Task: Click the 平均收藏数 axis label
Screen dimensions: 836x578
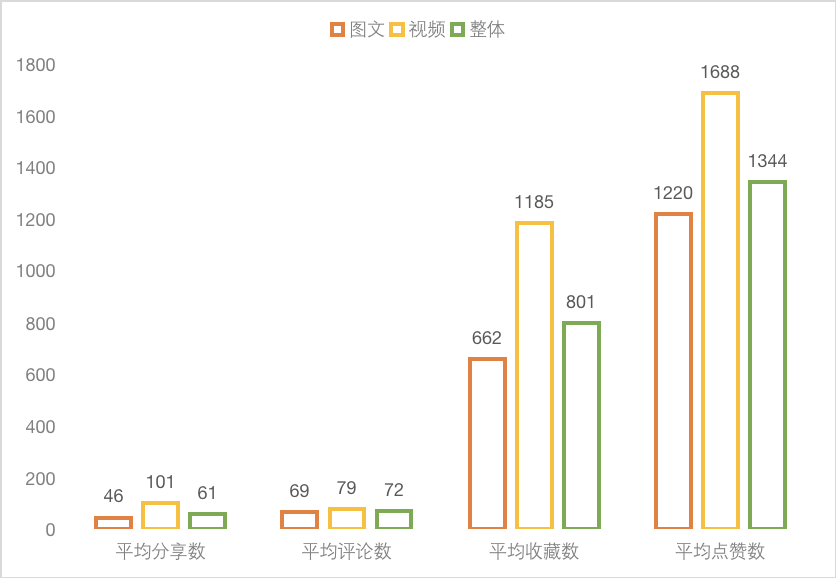Action: [x=534, y=551]
